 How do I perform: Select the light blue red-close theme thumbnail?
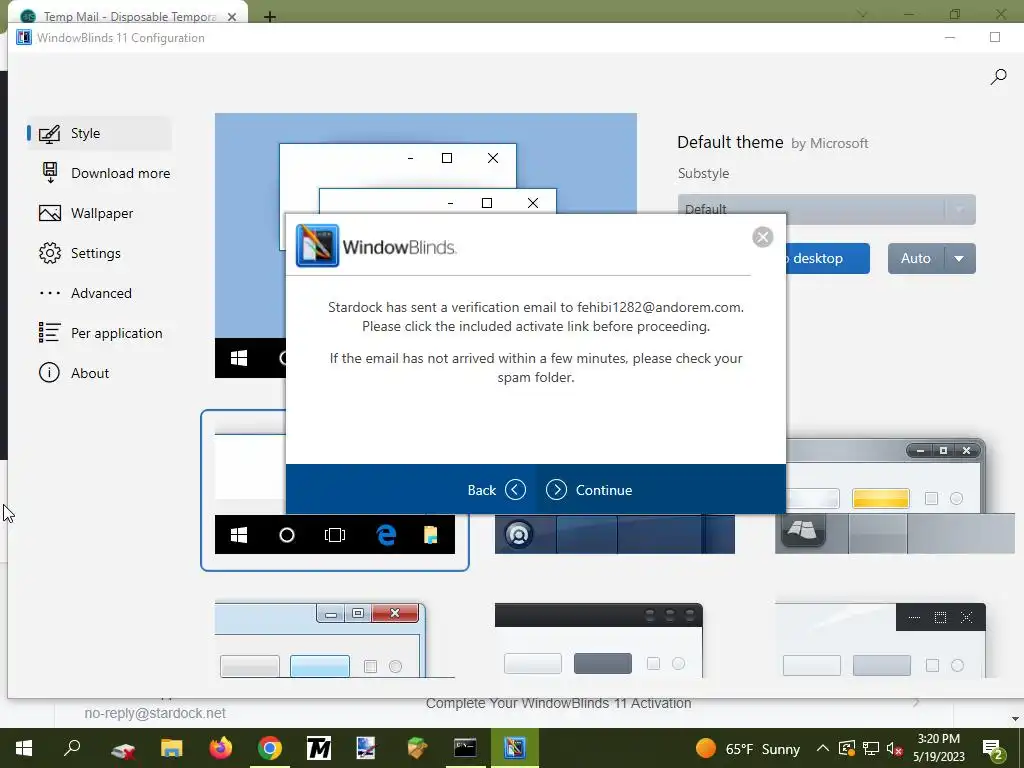pos(334,640)
